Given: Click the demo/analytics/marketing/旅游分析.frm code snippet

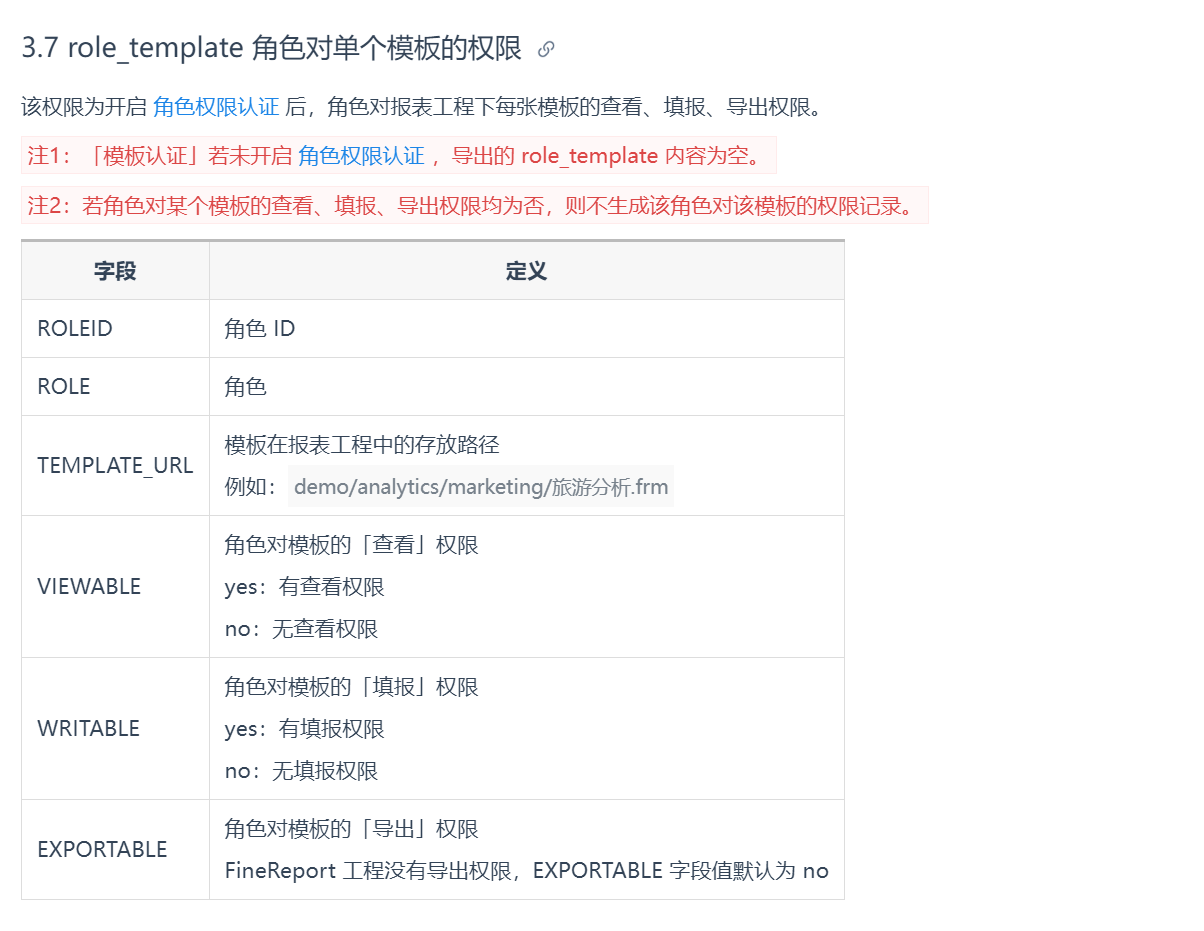Looking at the screenshot, I should click(481, 487).
